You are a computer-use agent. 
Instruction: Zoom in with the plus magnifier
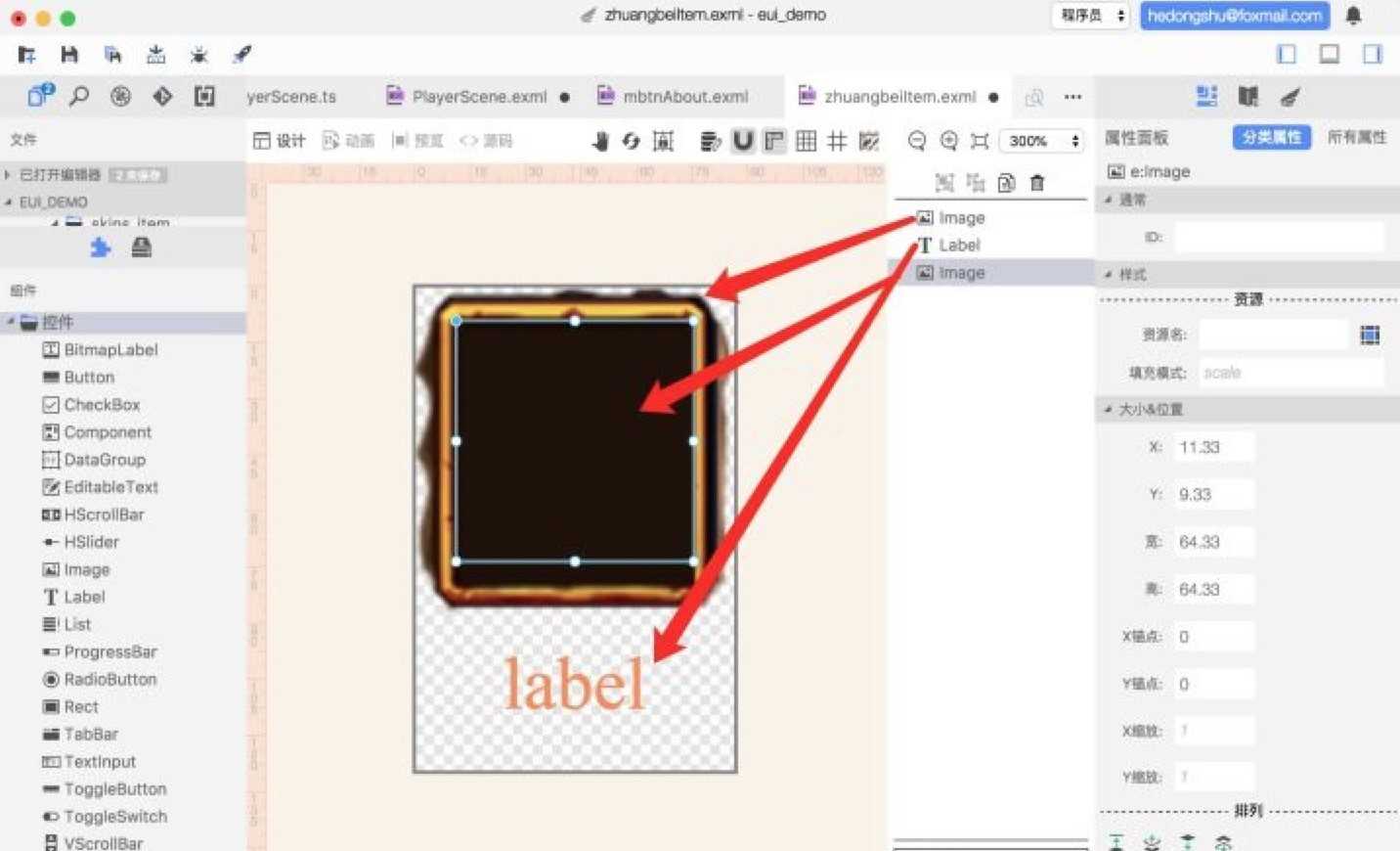pos(948,141)
